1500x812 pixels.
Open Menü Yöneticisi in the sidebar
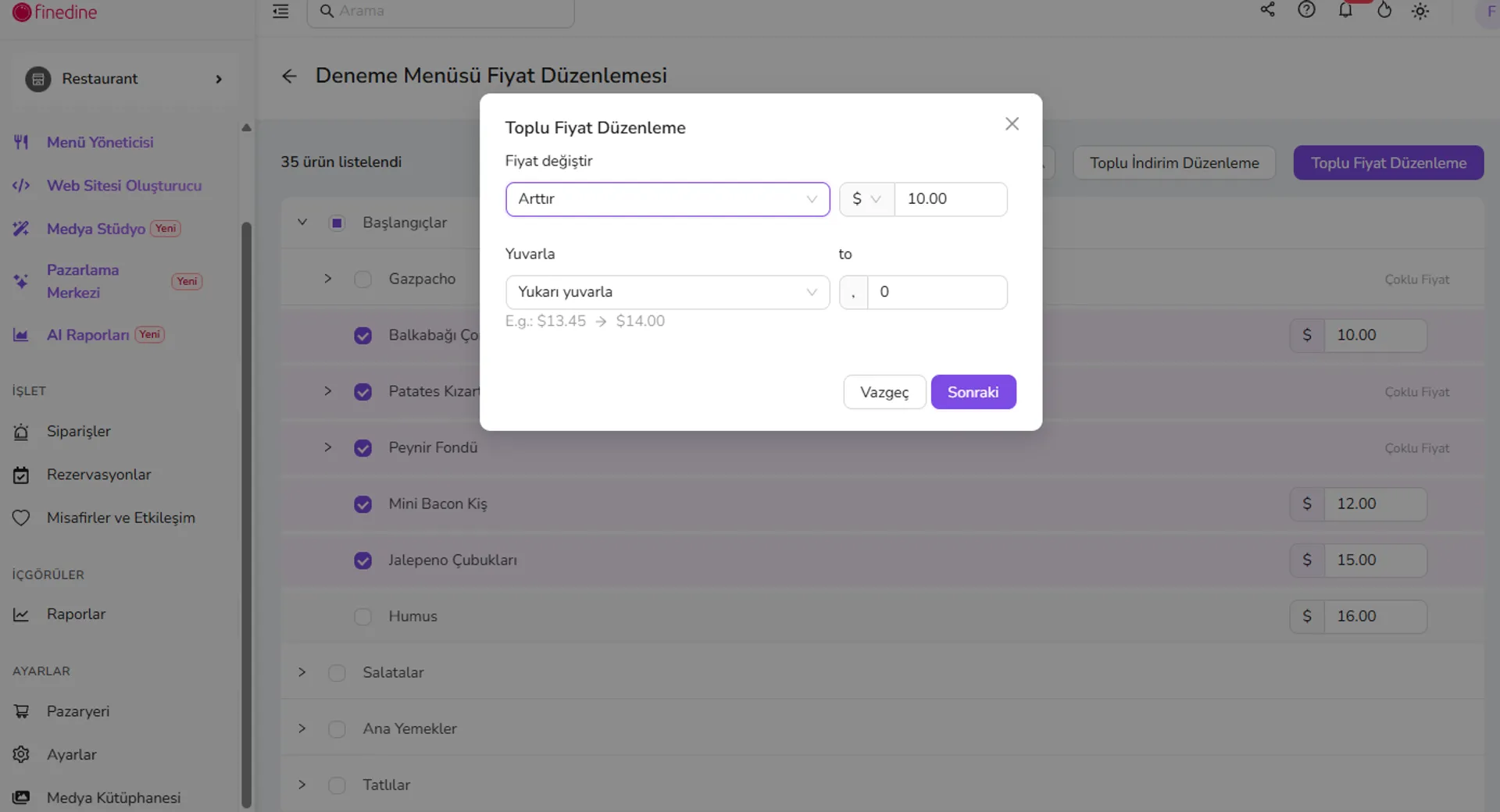point(100,142)
